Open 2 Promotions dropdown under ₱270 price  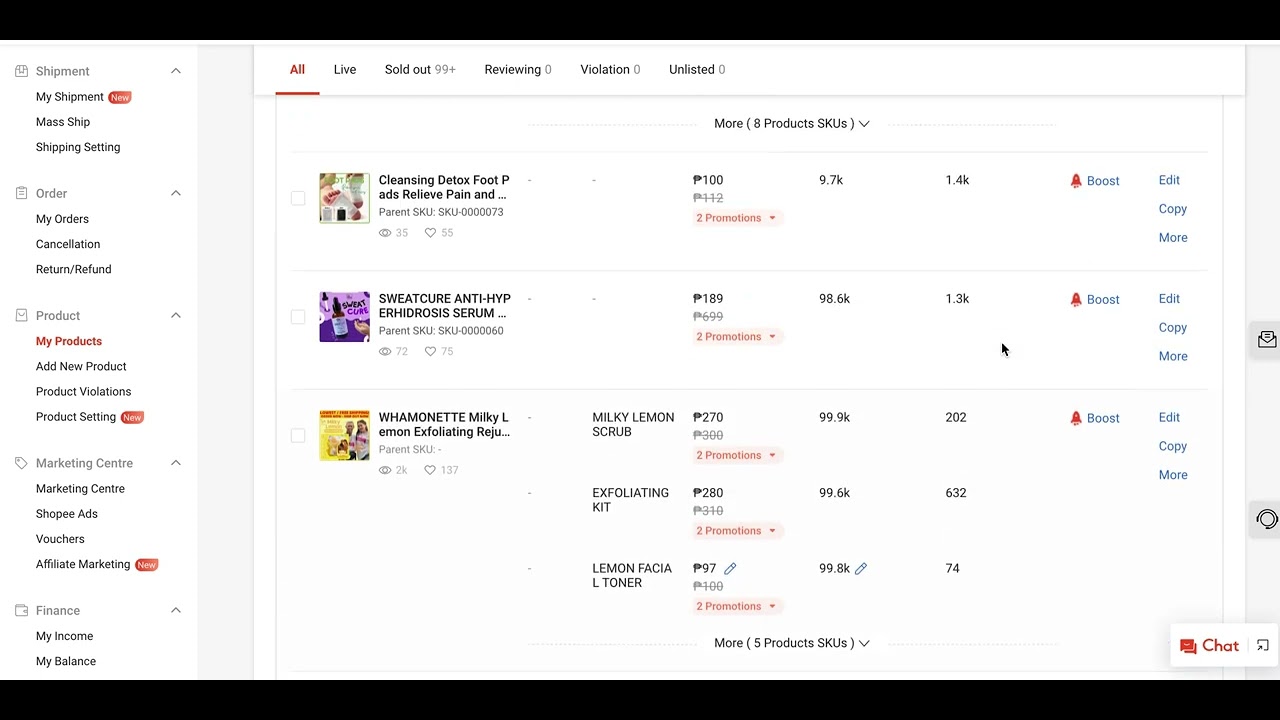tap(736, 455)
